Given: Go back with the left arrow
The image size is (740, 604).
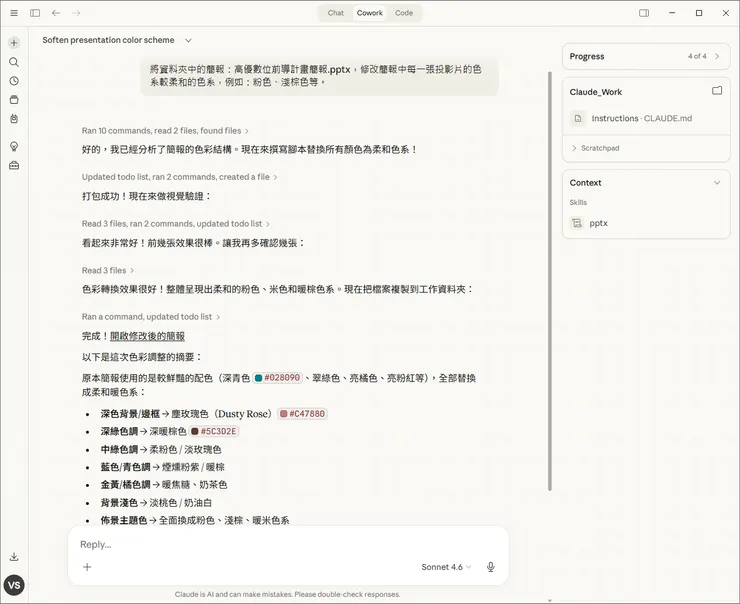Looking at the screenshot, I should (56, 13).
